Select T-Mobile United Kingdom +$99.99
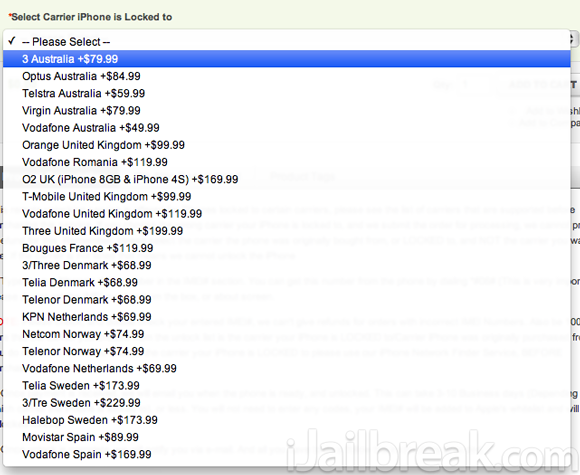 click(287, 196)
